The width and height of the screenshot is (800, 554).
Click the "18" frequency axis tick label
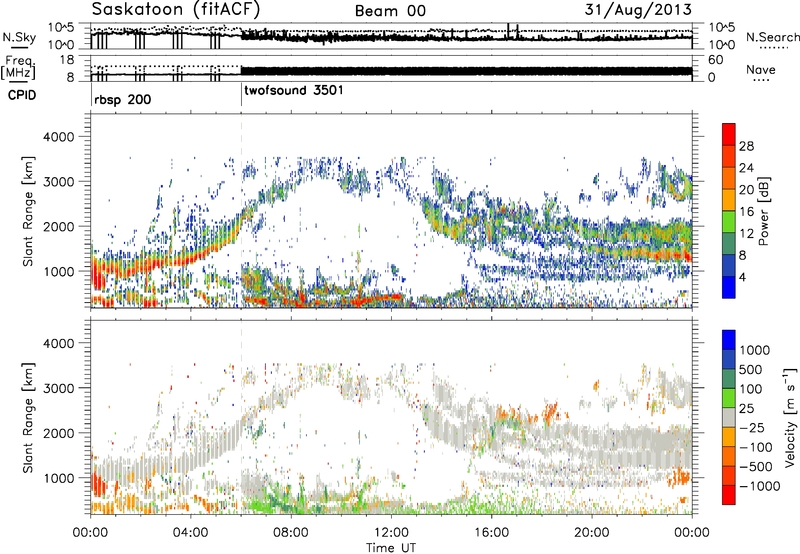(67, 60)
